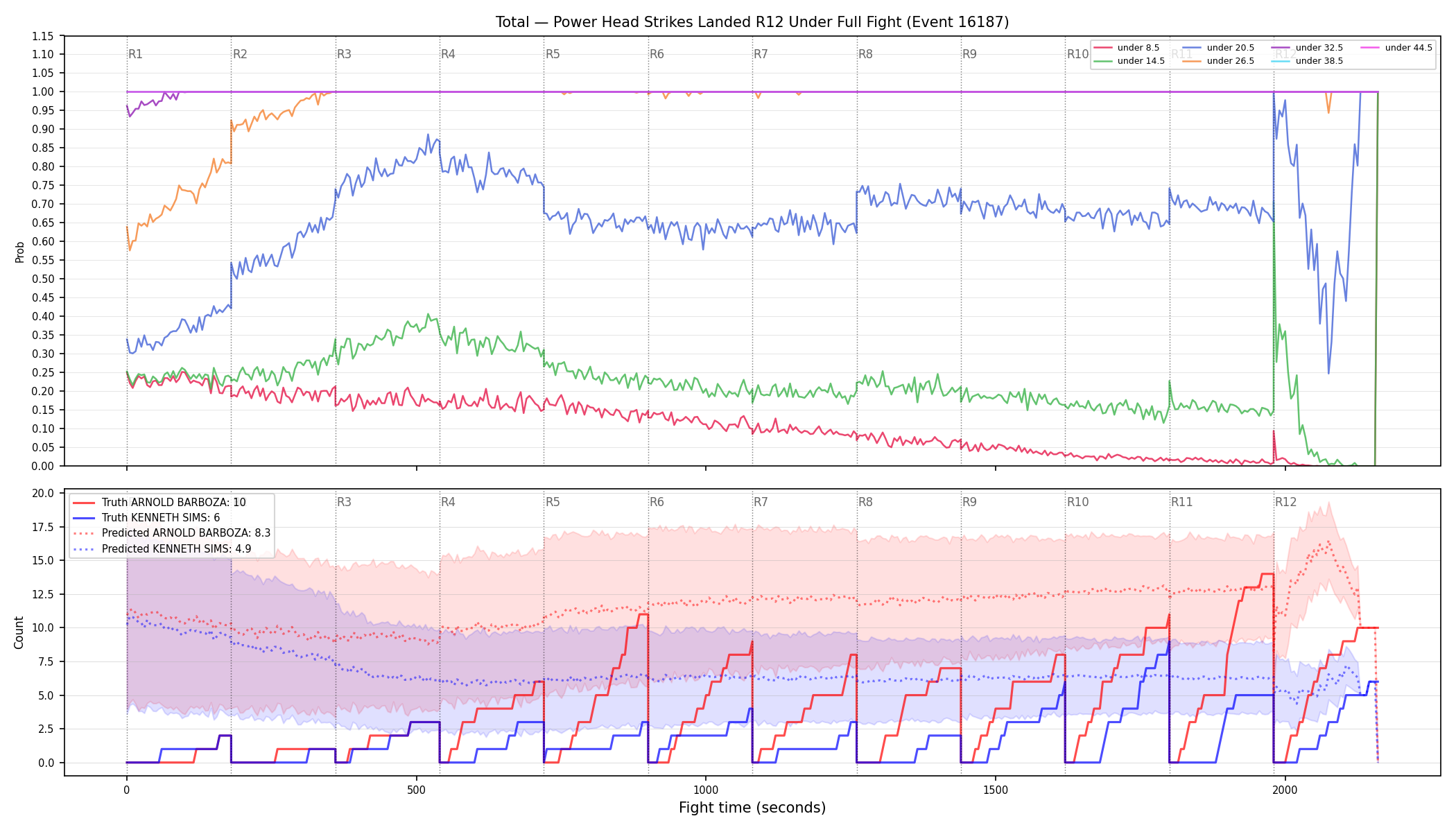The image size is (1456, 832).
Task: Click the R3 round marker in upper chart
Action: pyautogui.click(x=344, y=54)
